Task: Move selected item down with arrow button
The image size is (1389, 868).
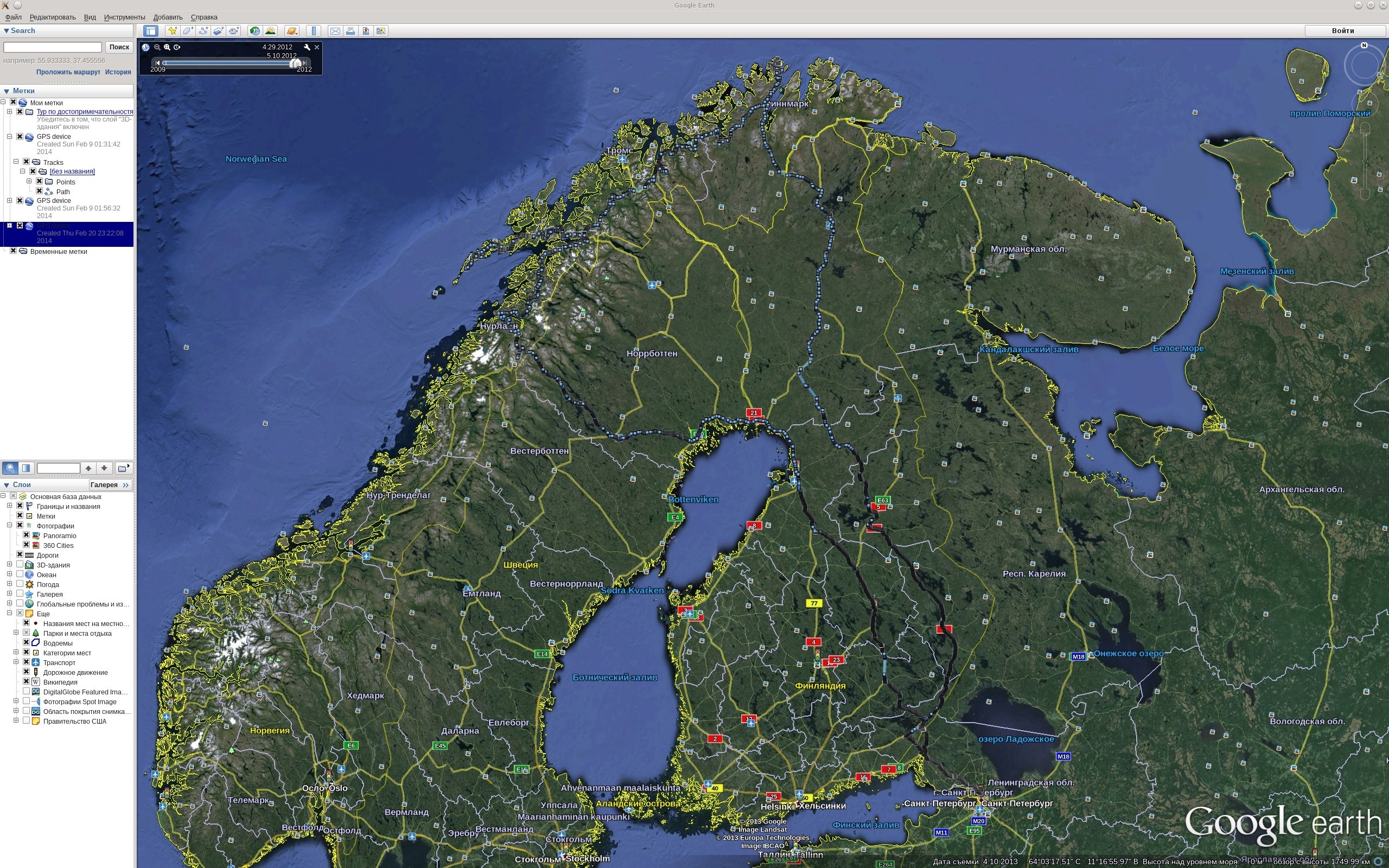Action: click(104, 468)
